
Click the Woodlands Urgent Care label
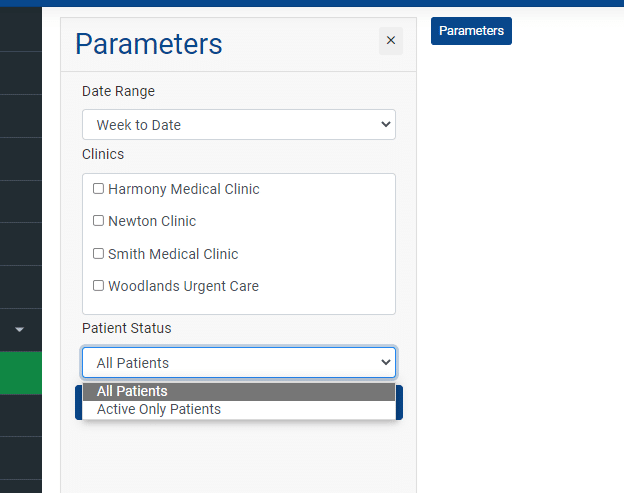pos(183,286)
